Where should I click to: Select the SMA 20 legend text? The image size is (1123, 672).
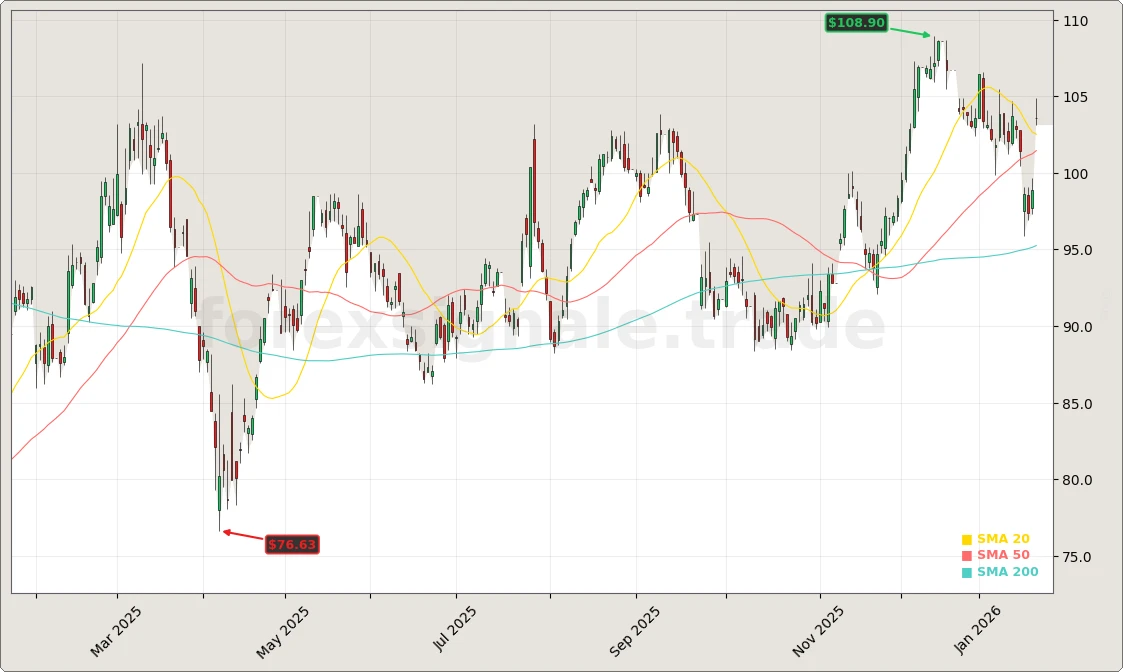(1003, 539)
